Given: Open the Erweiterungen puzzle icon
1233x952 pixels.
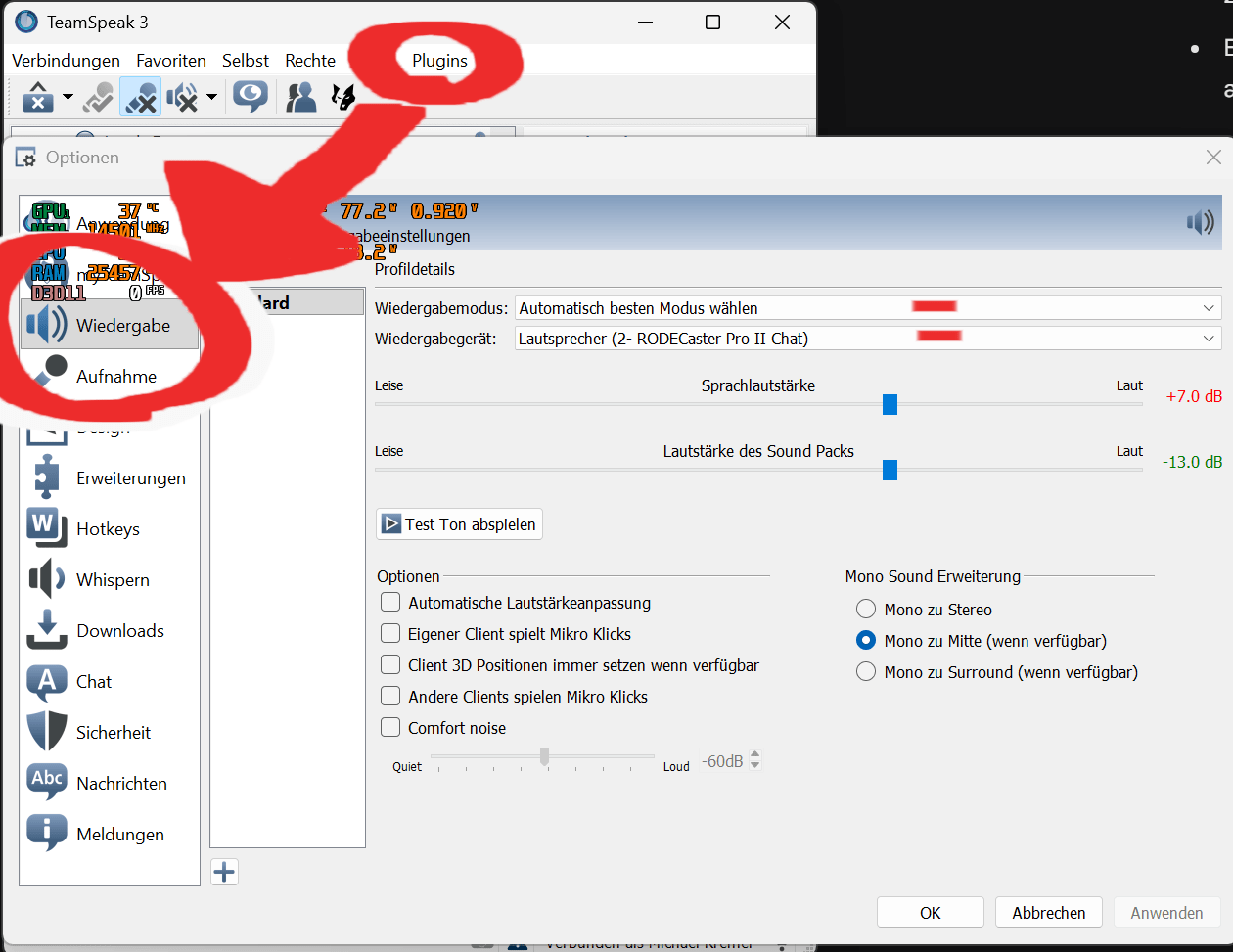Looking at the screenshot, I should tap(46, 478).
